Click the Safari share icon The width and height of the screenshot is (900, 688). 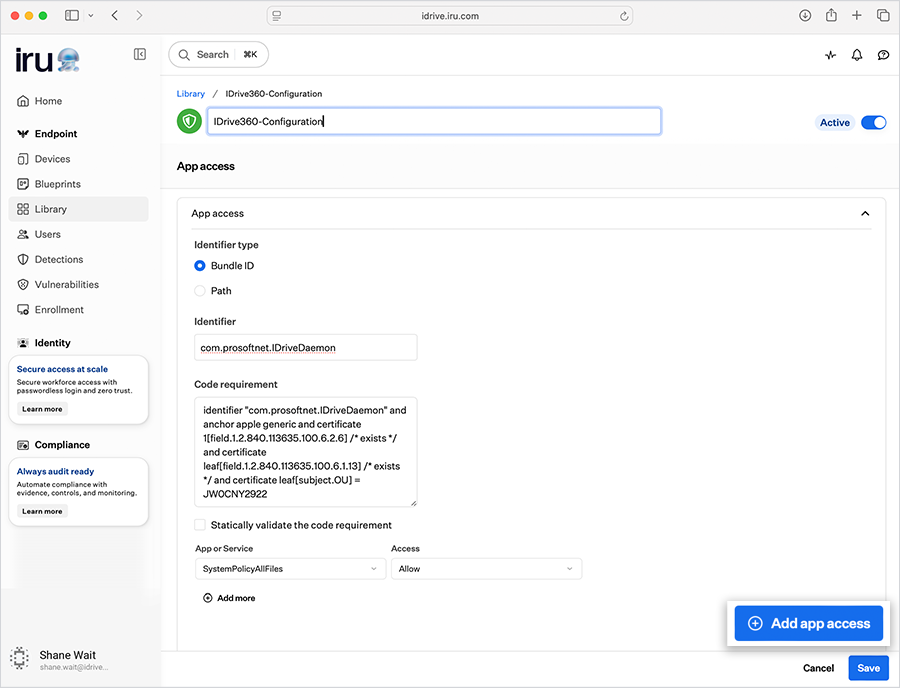coord(831,15)
